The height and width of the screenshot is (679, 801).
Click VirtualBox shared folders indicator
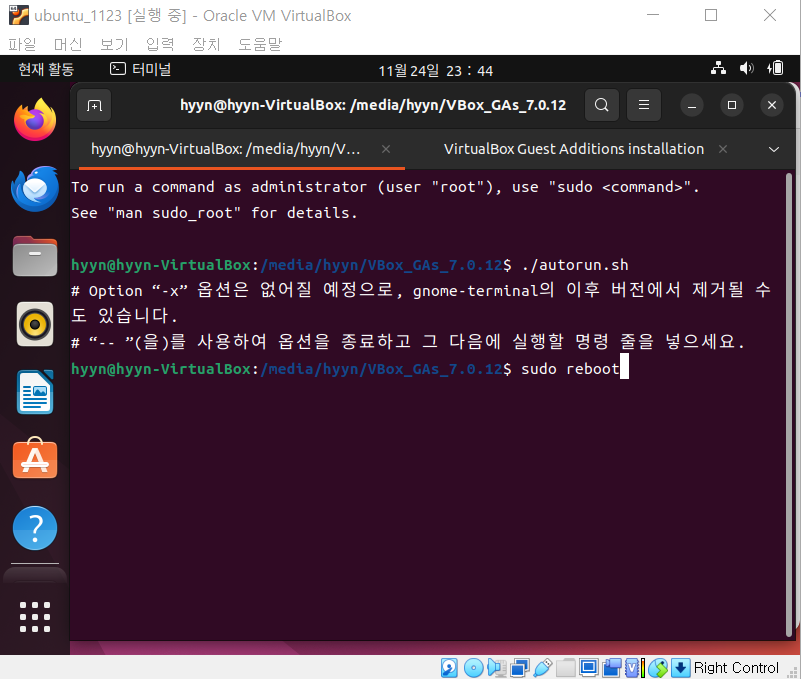(x=566, y=668)
